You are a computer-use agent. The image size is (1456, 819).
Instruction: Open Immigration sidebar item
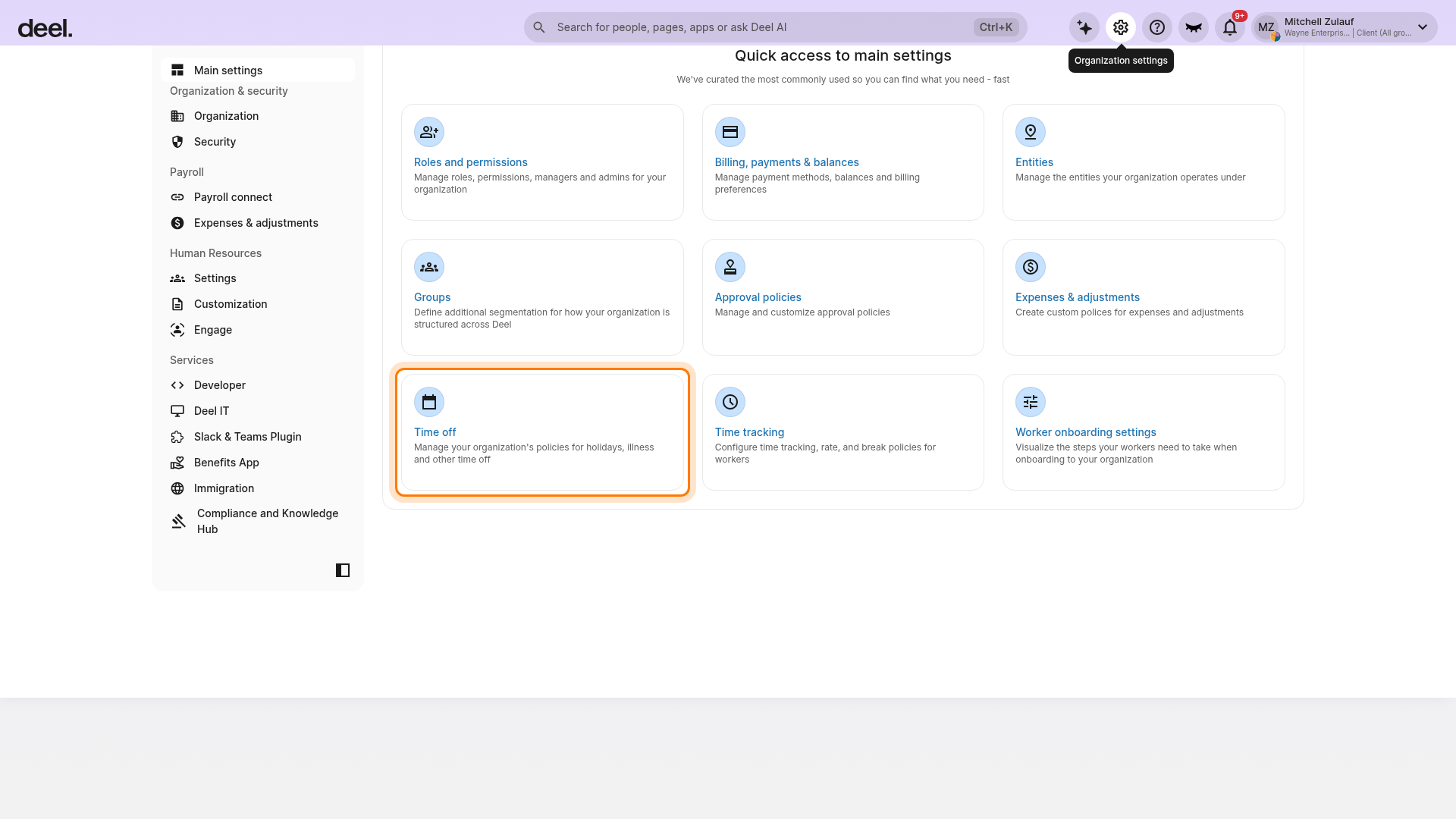pyautogui.click(x=258, y=488)
